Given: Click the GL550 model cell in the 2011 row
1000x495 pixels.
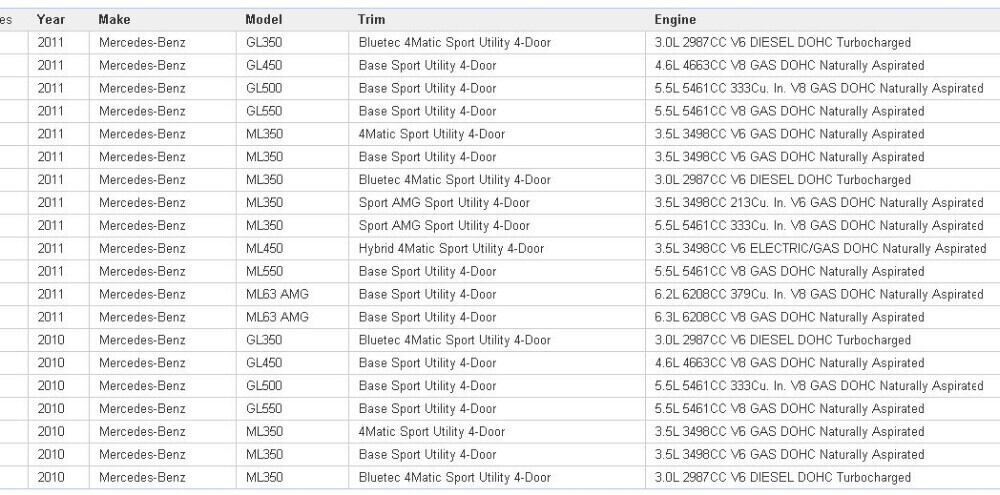Looking at the screenshot, I should tap(265, 111).
